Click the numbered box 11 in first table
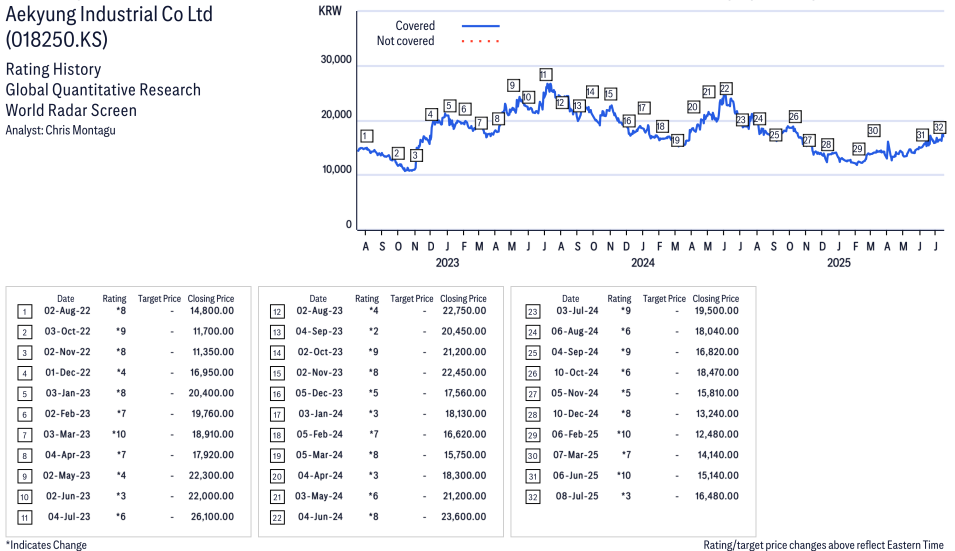 [24, 518]
